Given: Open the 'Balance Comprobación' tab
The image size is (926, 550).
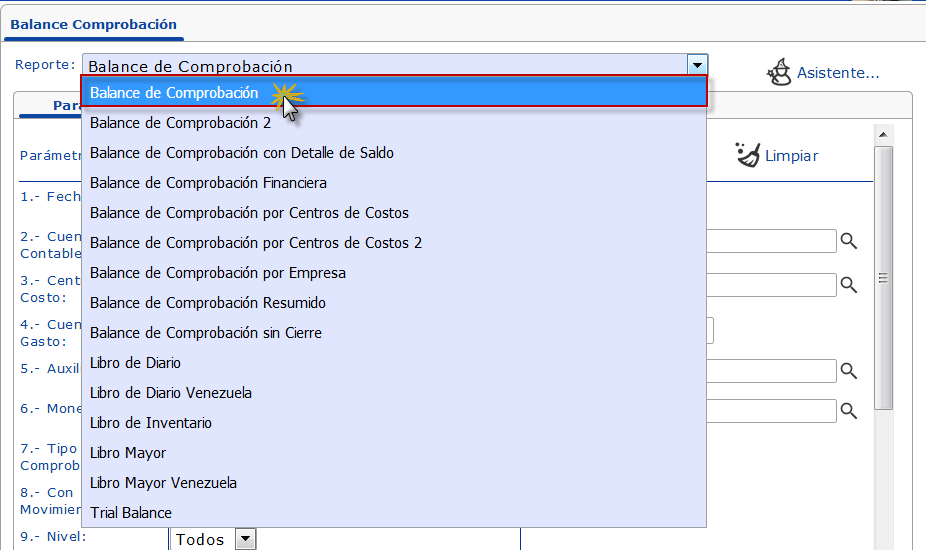Looking at the screenshot, I should [x=93, y=25].
